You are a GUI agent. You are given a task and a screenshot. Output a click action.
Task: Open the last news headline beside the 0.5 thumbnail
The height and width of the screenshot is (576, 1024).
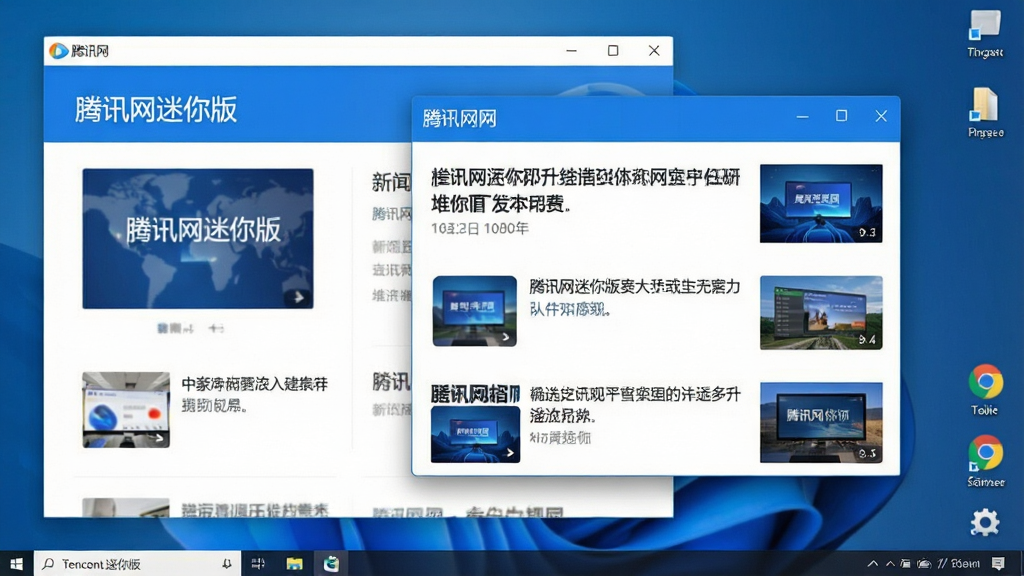pos(634,404)
